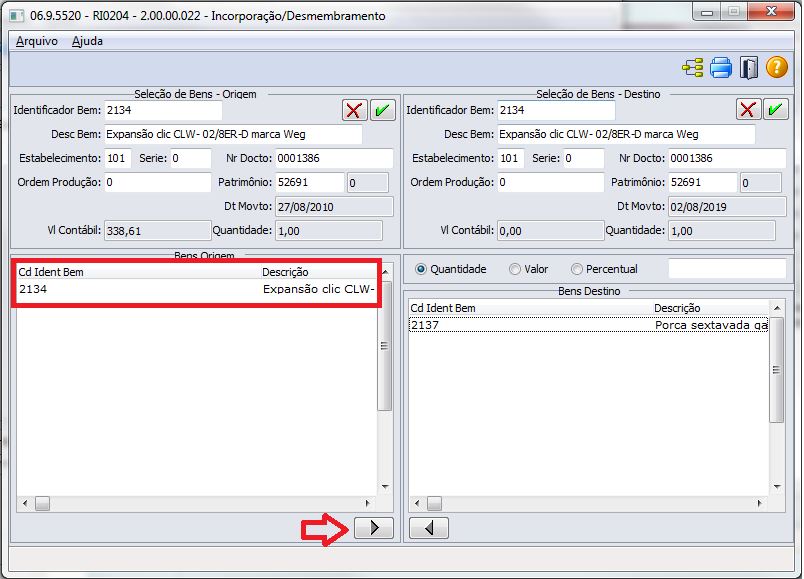Click destino small field beside Patrimônio

[x=761, y=183]
